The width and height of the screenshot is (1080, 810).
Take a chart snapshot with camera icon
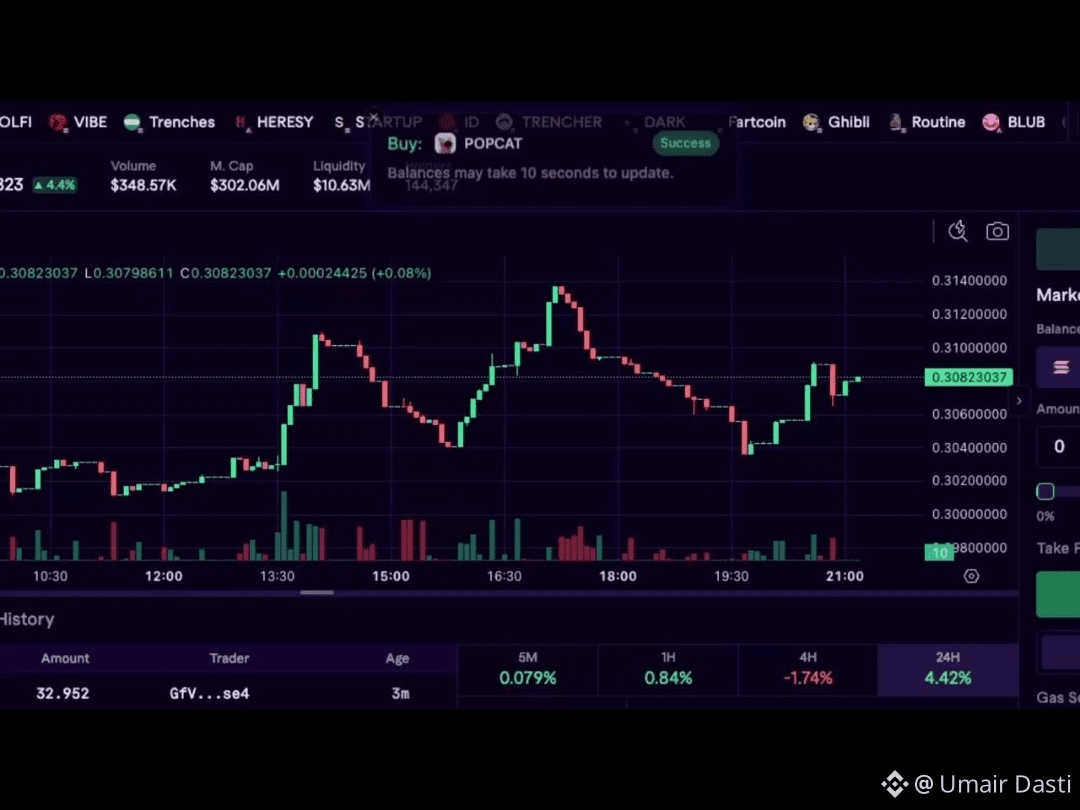997,231
